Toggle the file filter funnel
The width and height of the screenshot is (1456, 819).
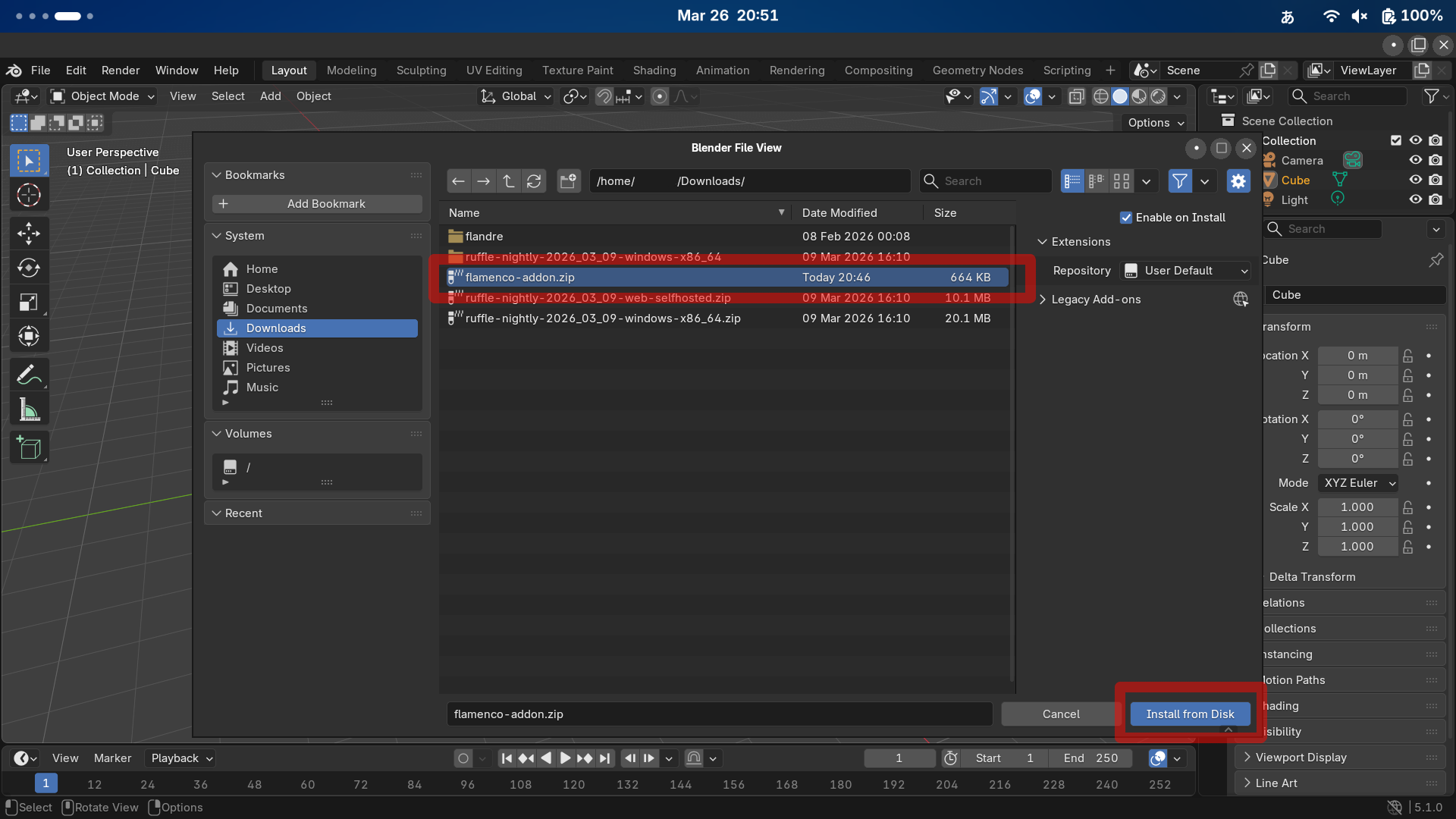tap(1180, 181)
